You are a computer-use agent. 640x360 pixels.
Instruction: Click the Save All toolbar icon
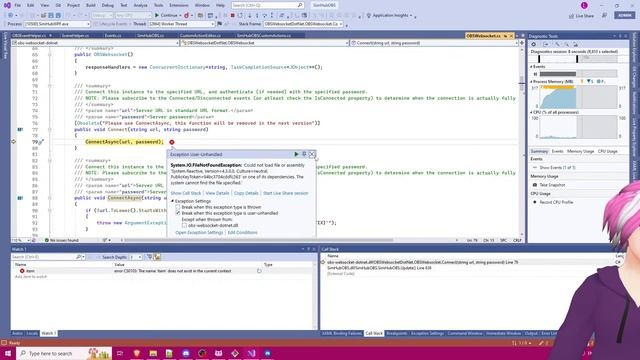[x=58, y=15]
